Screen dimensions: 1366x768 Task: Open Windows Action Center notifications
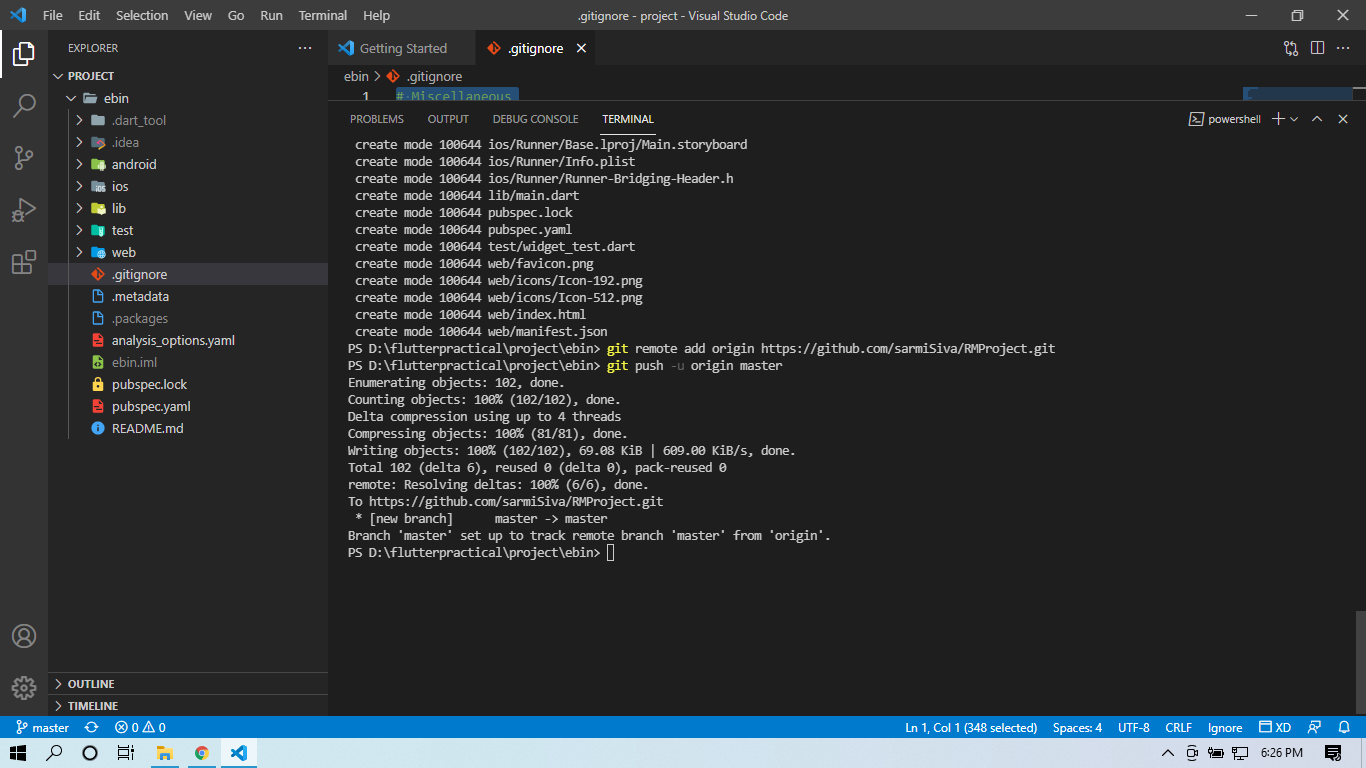tap(1332, 753)
